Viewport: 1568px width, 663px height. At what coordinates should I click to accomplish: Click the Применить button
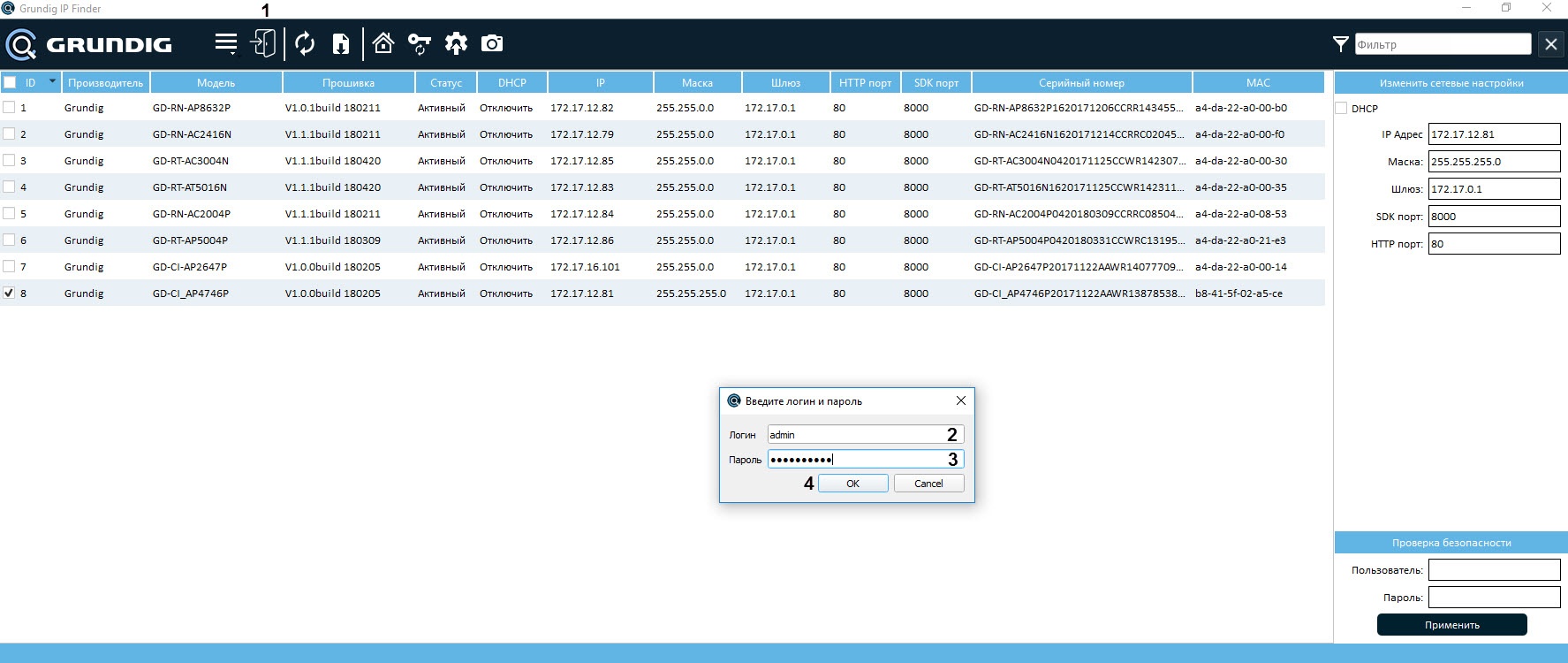pos(1451,624)
